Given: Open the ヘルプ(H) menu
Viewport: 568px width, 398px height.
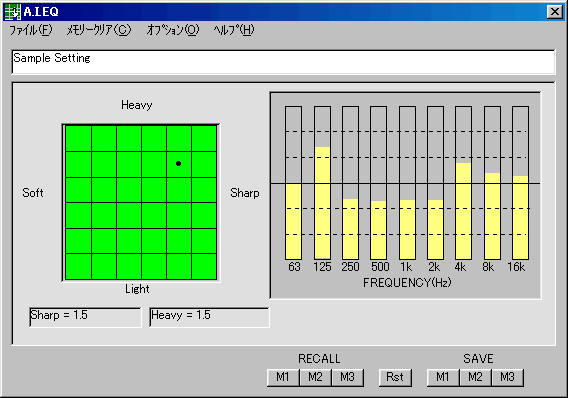Looking at the screenshot, I should (234, 30).
